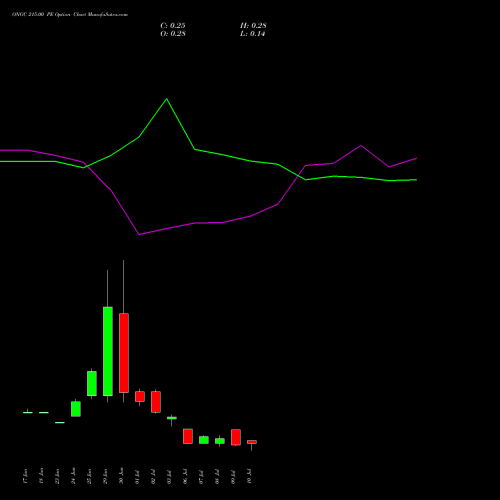This screenshot has height=500, width=500.
Task: Click the 06 Jul date label
Action: coord(185,476)
